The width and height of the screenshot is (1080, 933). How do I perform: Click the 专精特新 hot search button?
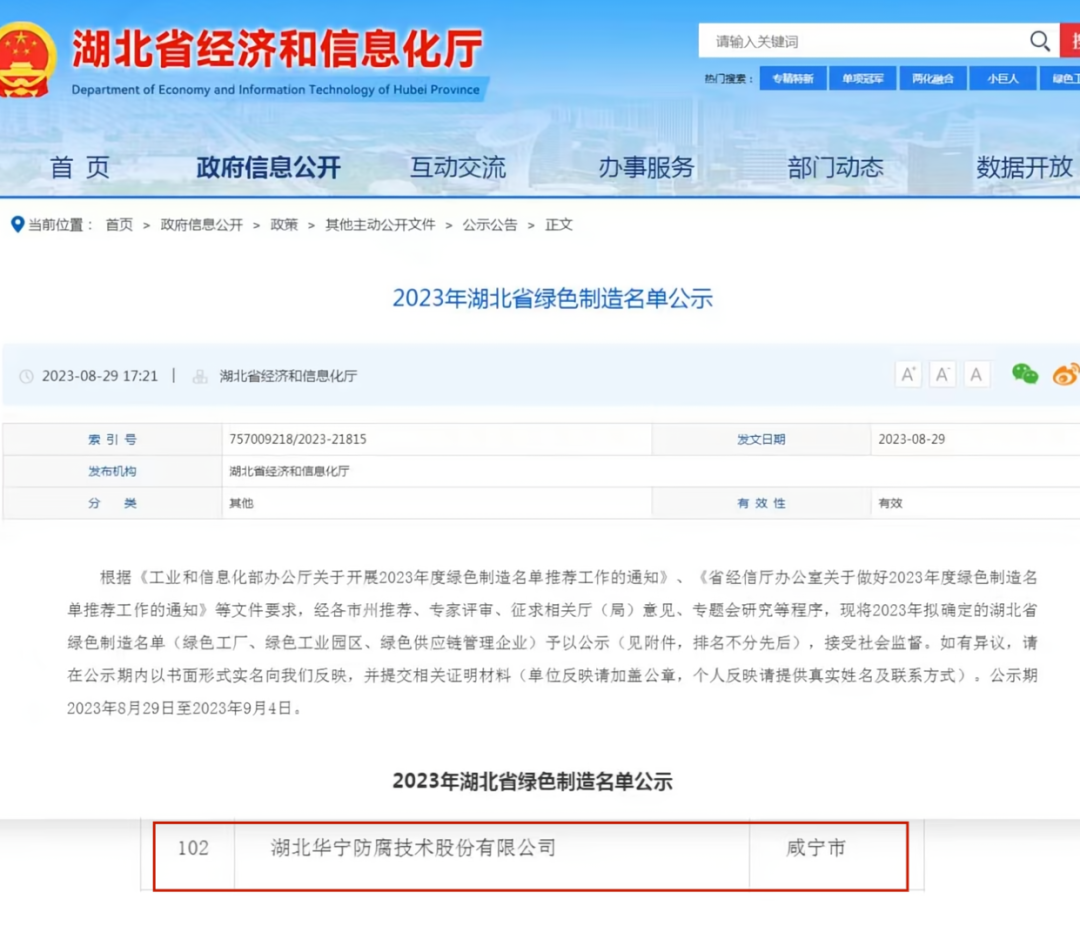point(795,77)
